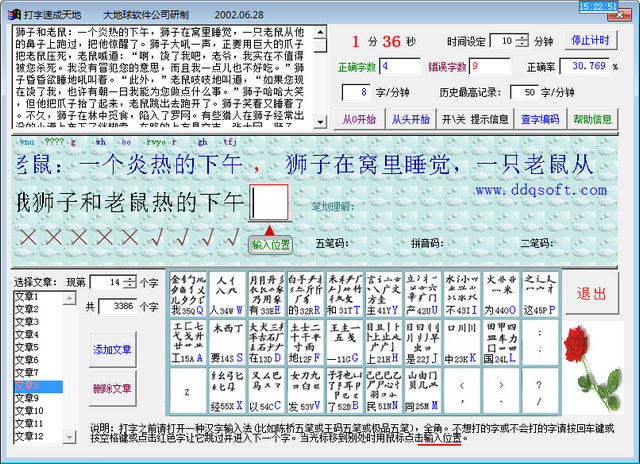Open 查字编码 code lookup
Screen dimensions: 640x464
540,119
